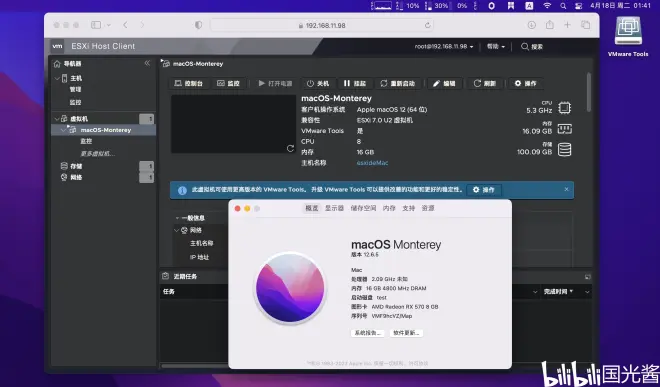660x387 pixels.
Task: Collapse the 一般信息 general information section
Action: [177, 218]
